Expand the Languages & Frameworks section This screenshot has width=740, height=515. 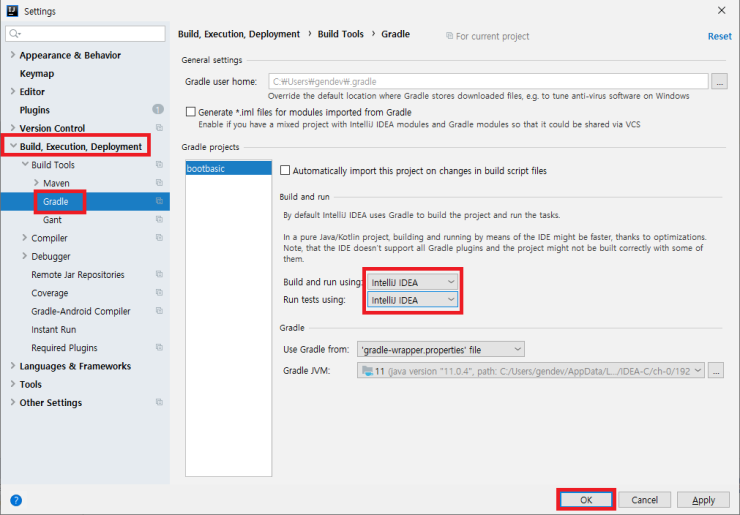(x=13, y=366)
